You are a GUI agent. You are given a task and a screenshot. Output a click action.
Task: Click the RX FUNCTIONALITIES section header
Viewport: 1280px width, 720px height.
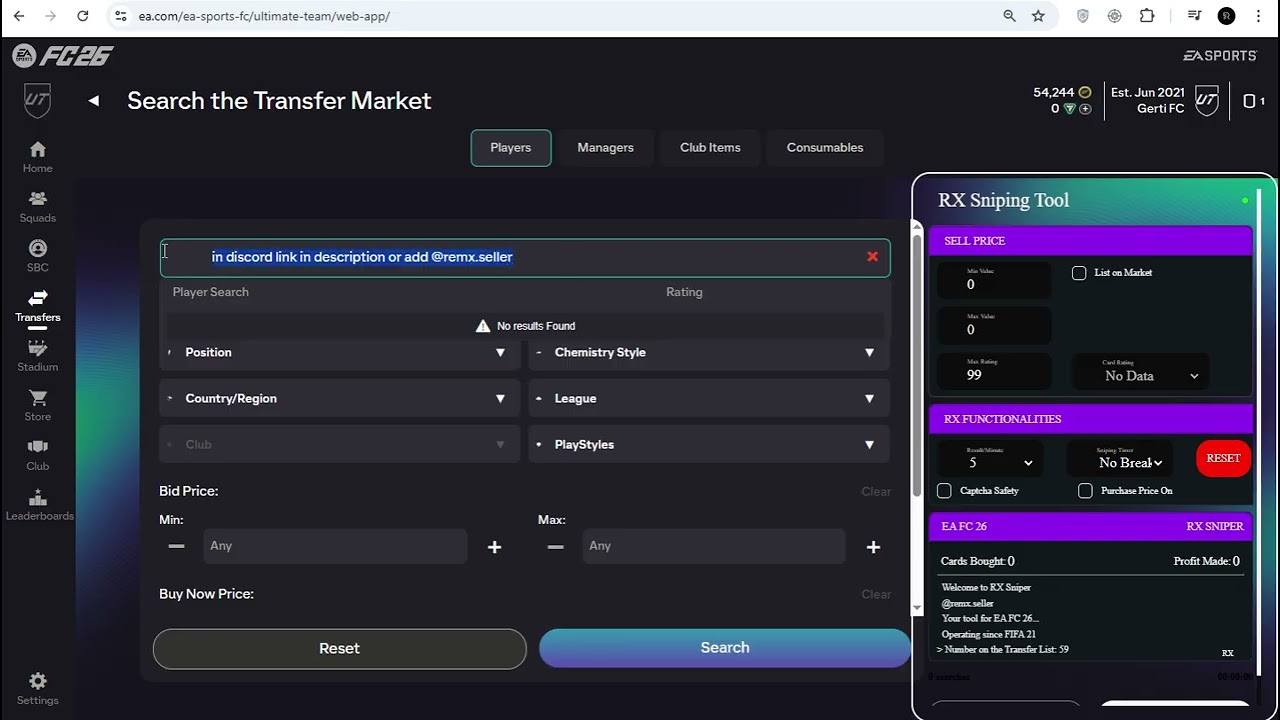pyautogui.click(x=1090, y=419)
